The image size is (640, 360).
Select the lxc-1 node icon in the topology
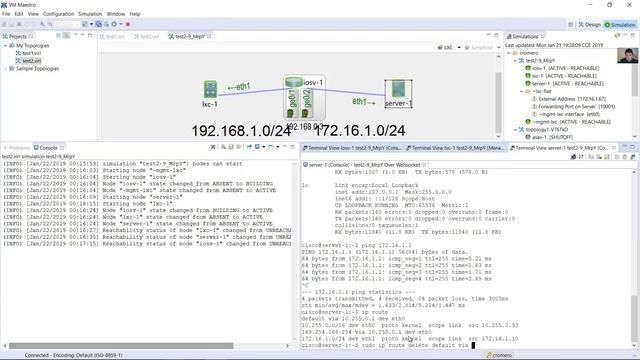[210, 89]
